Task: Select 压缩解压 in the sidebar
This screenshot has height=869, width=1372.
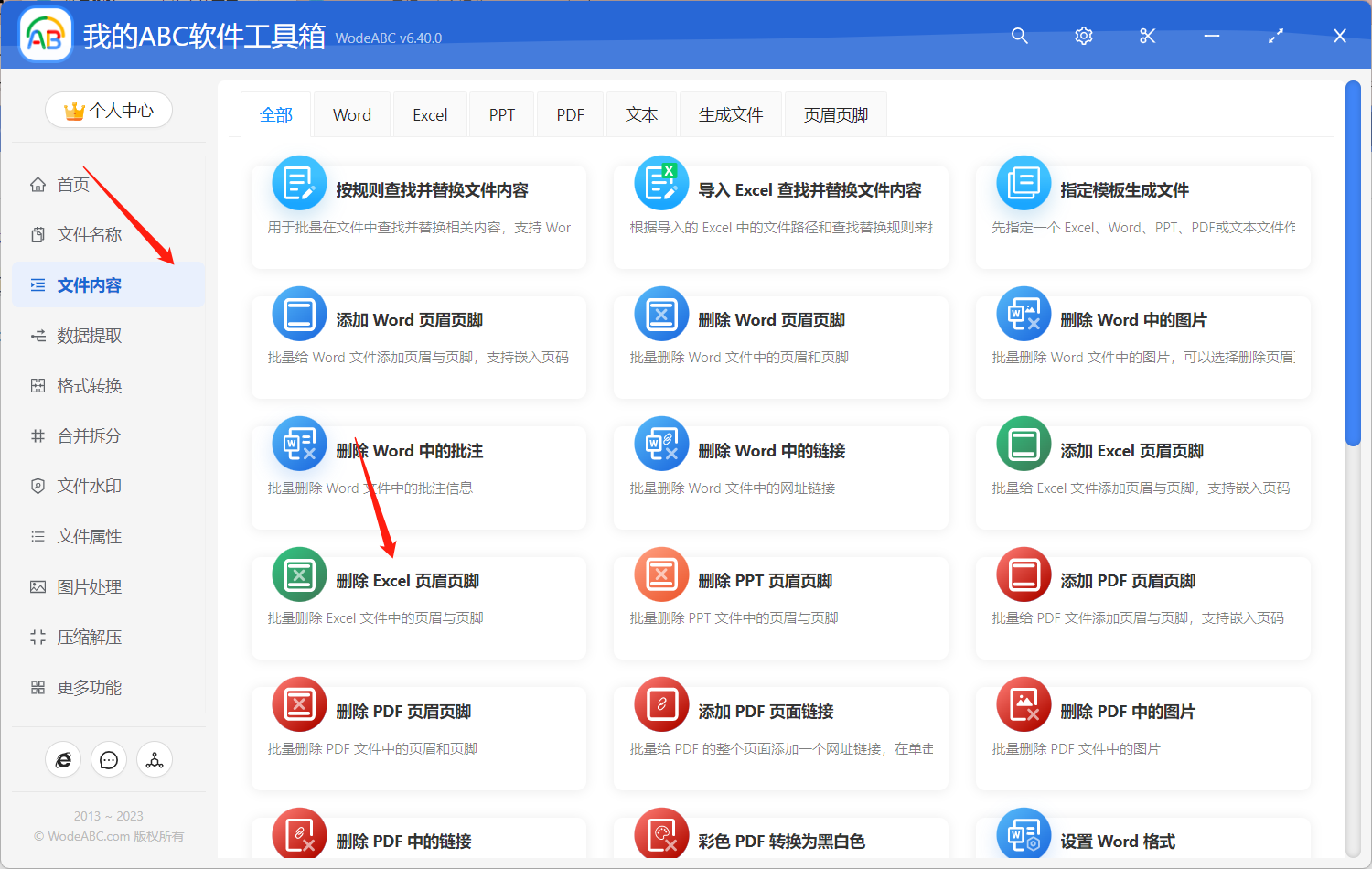Action: (x=87, y=637)
